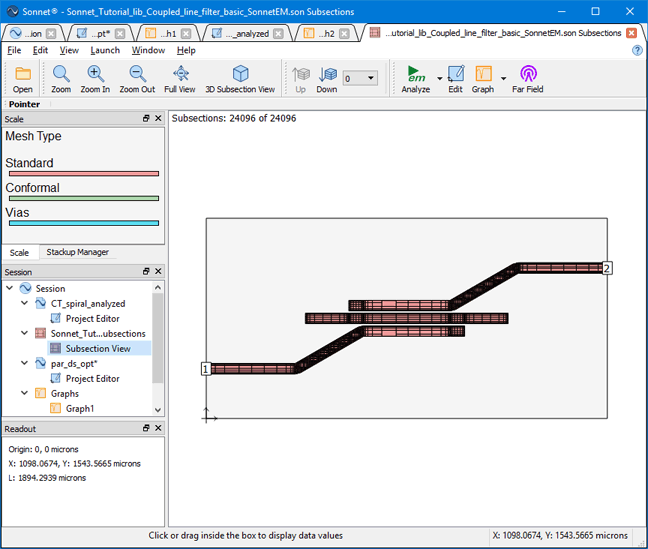The image size is (648, 549).
Task: Click the Session panel scroll-up arrow
Action: pyautogui.click(x=158, y=287)
